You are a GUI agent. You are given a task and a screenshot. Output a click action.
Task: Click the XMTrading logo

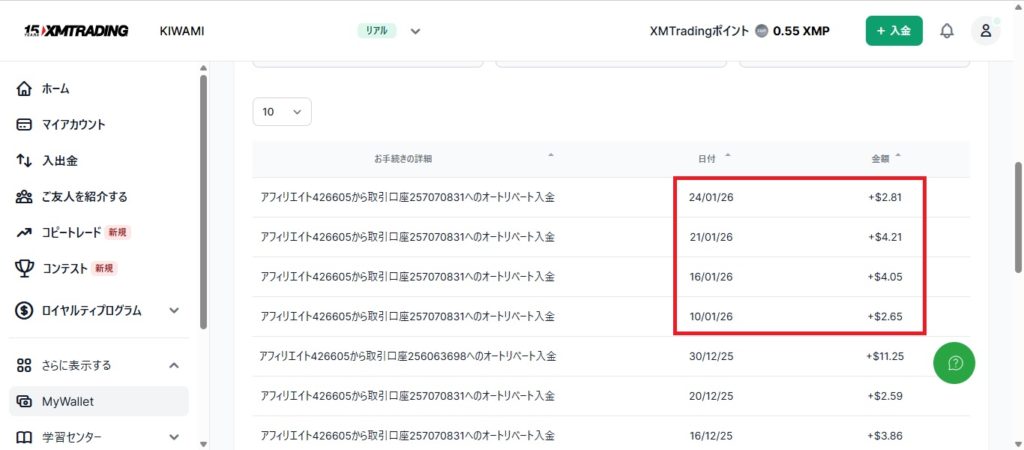point(76,30)
